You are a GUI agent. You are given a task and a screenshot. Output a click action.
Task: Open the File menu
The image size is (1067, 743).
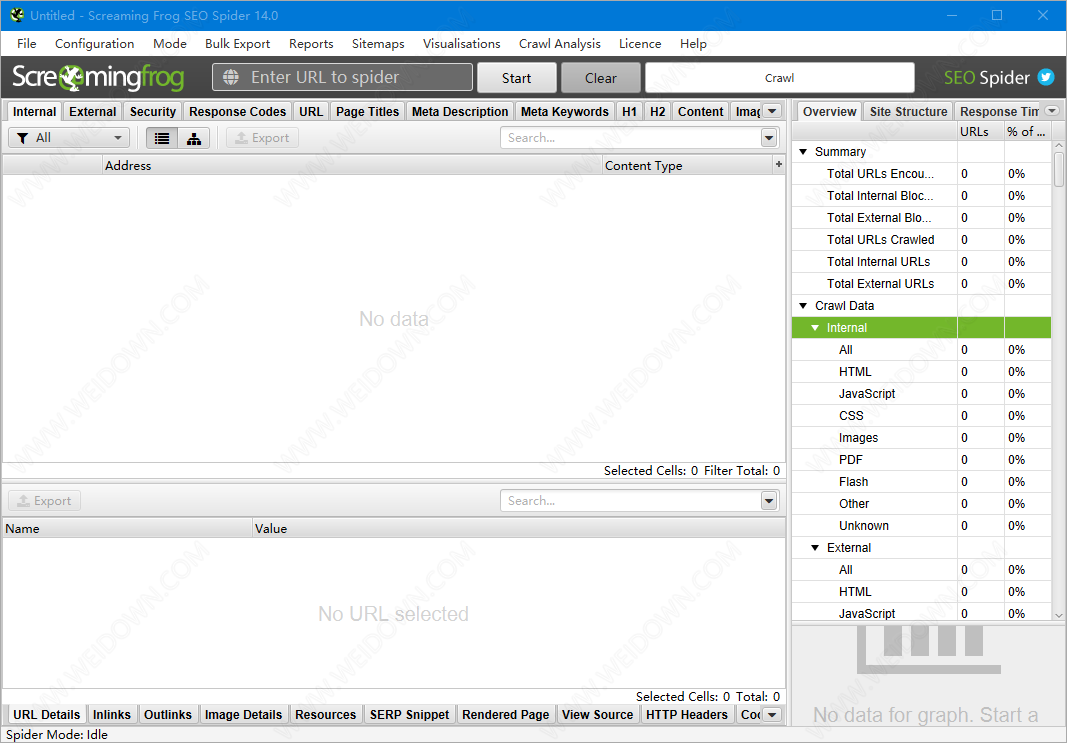[x=27, y=44]
